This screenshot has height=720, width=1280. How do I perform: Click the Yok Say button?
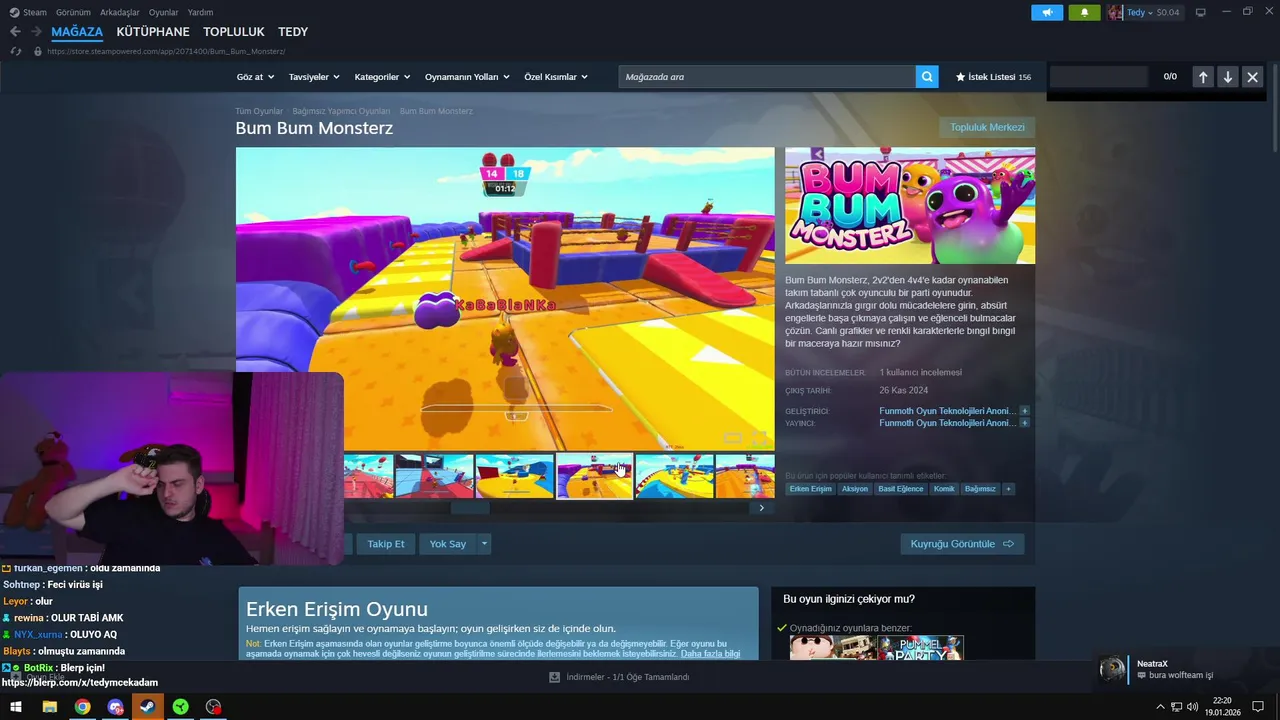(448, 544)
